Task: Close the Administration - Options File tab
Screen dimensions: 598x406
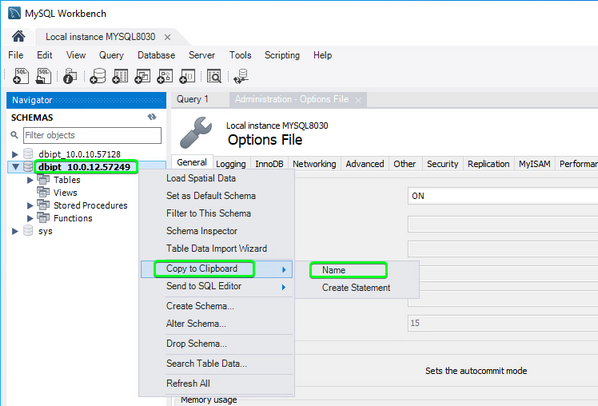Action: pyautogui.click(x=358, y=100)
